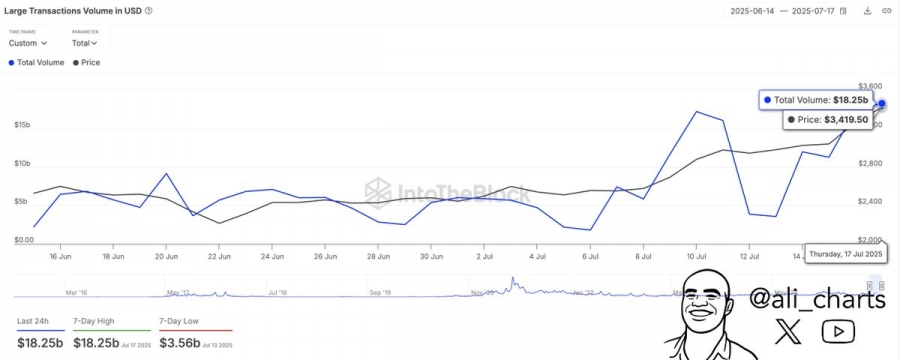This screenshot has width=900, height=360.
Task: Click the YouTube play icon
Action: (x=838, y=331)
